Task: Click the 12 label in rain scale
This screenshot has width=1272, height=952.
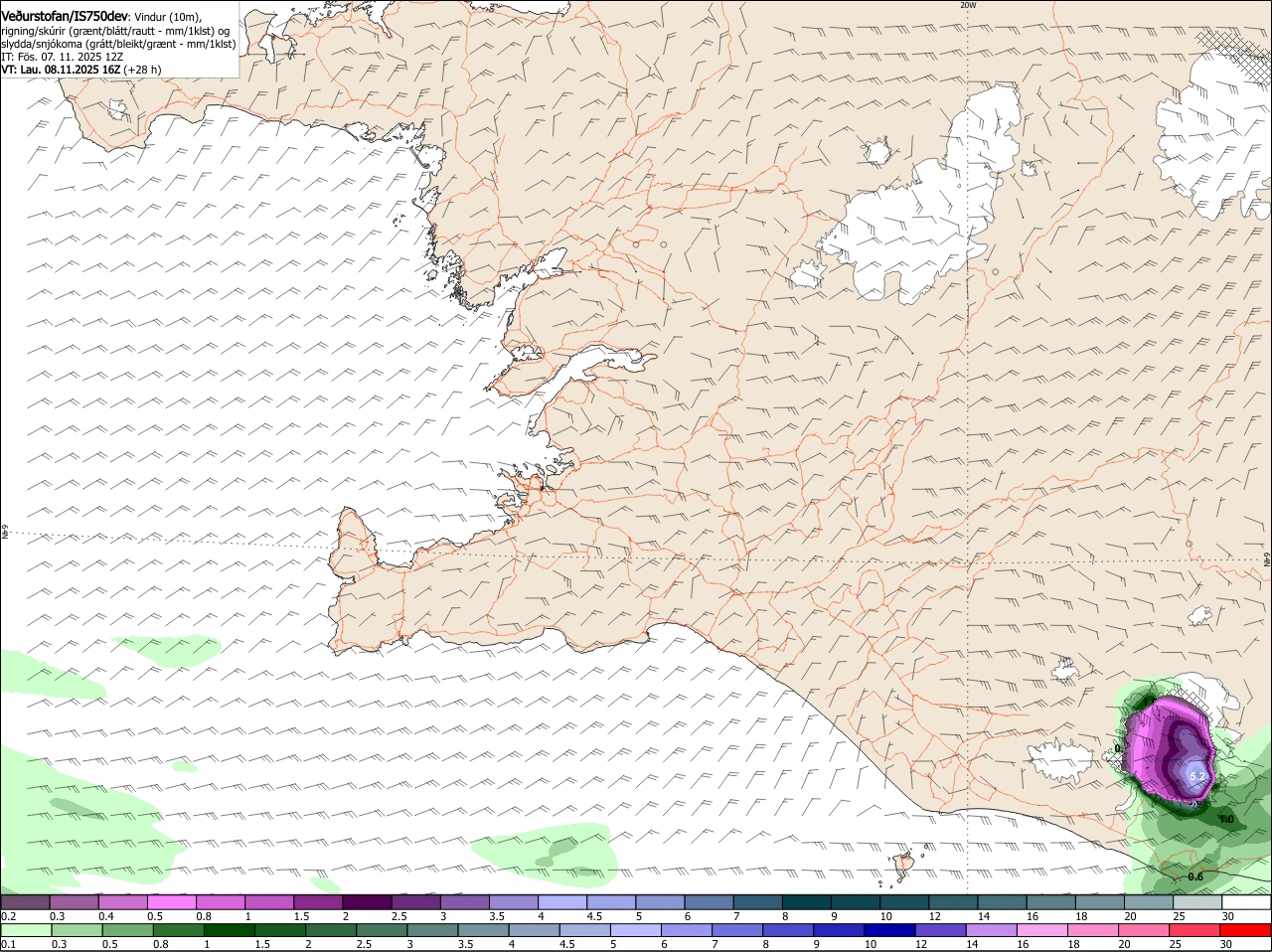Action: 922,944
